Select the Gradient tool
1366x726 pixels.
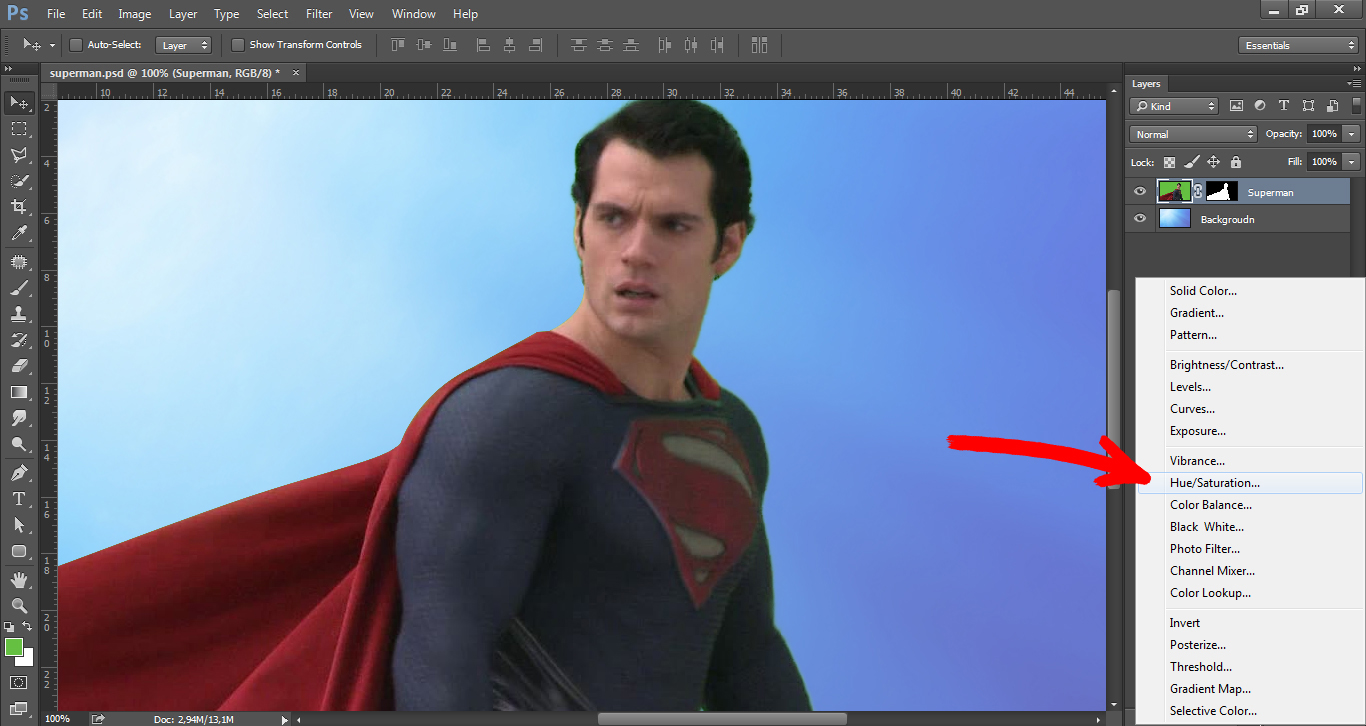click(18, 392)
